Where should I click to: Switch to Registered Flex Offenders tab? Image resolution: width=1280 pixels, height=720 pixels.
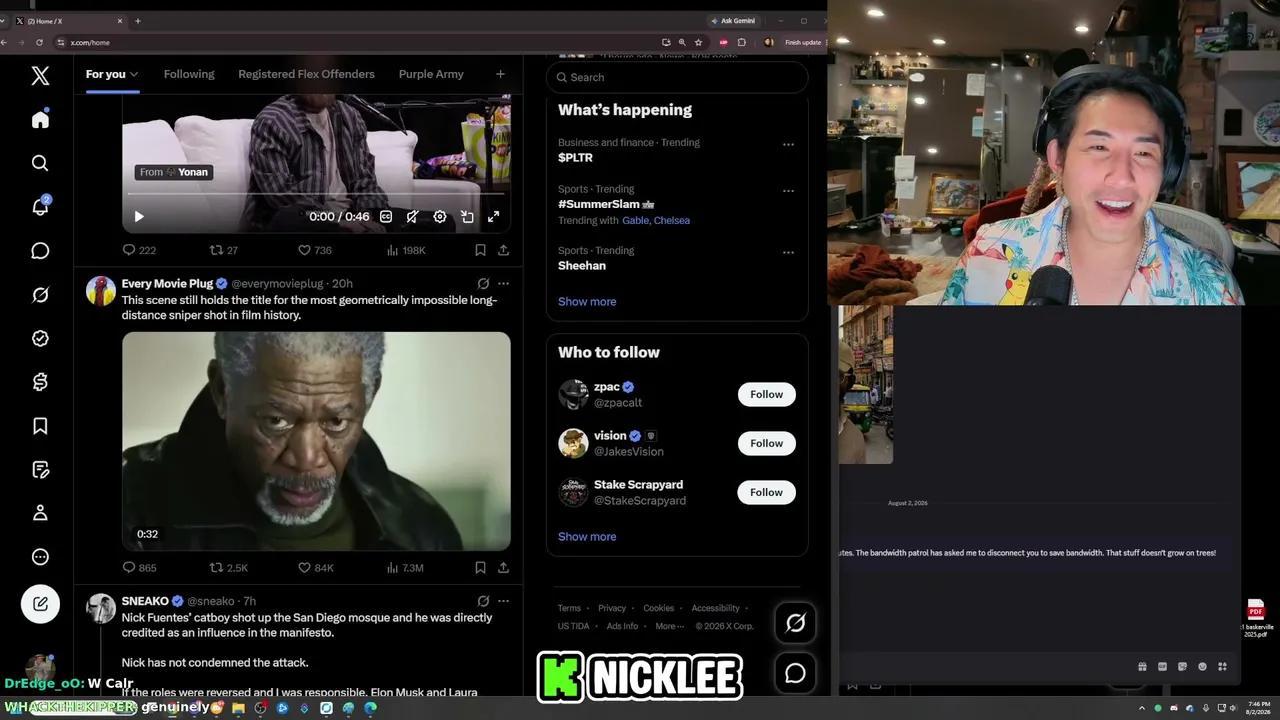(x=306, y=74)
